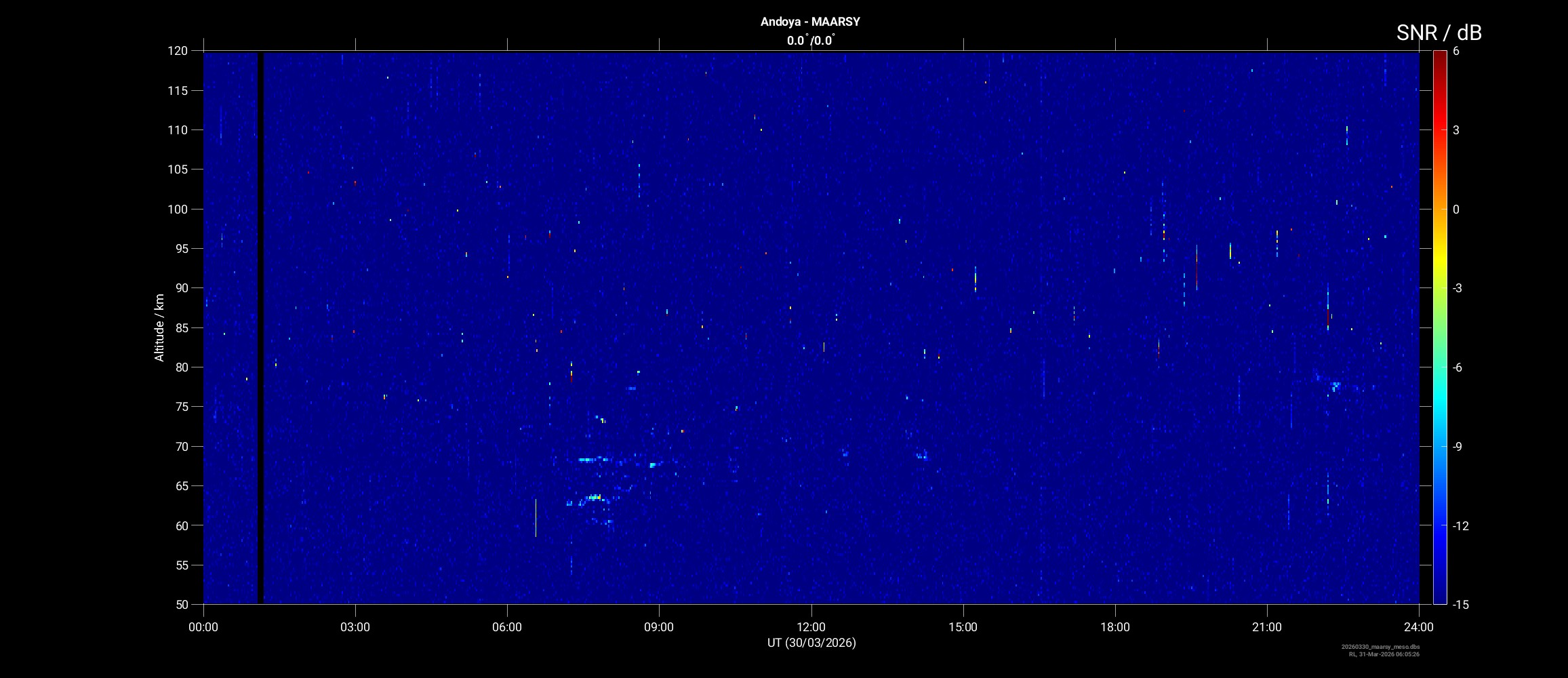
Task: Click the 120 altitude tick label
Action: [x=178, y=51]
